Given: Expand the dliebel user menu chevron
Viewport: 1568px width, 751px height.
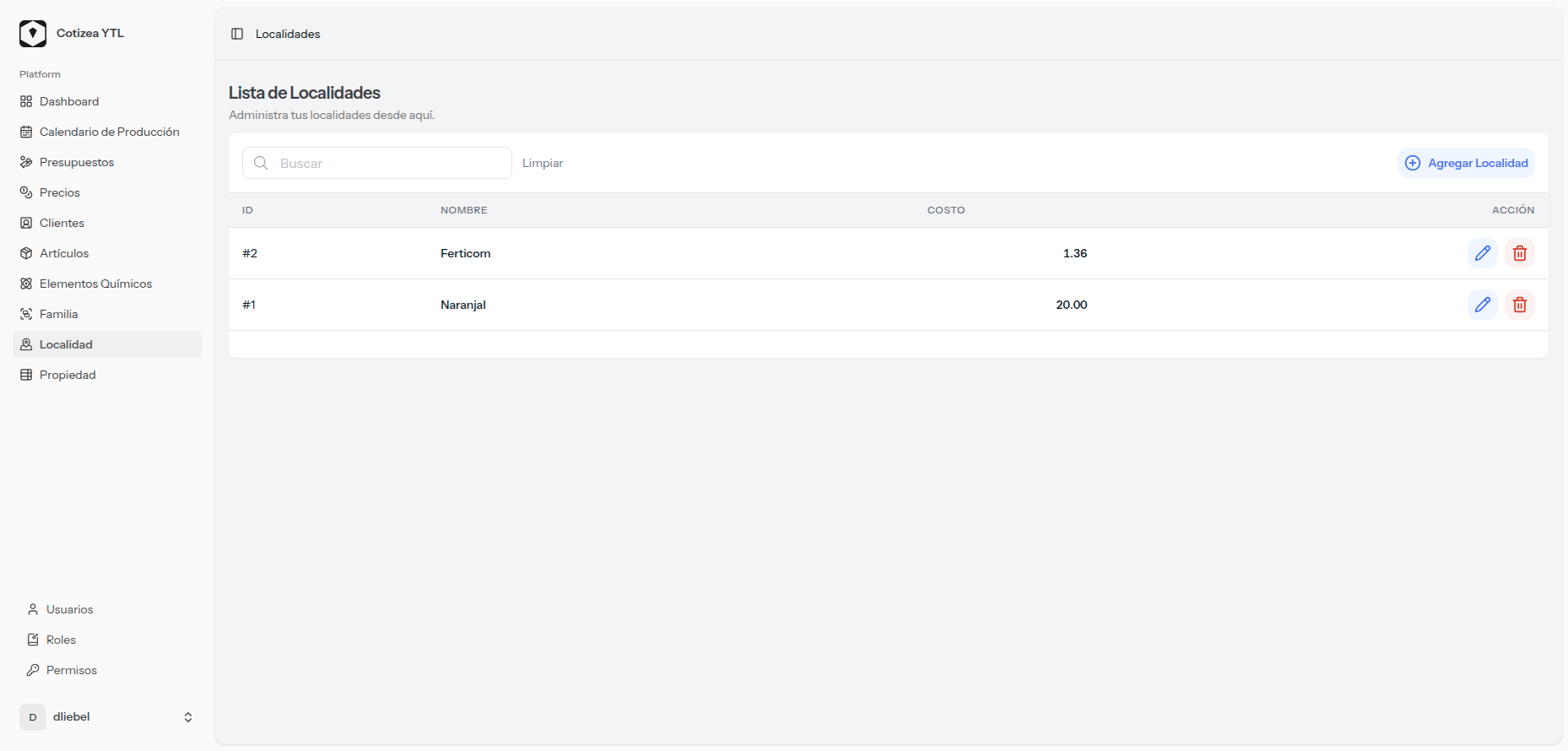Looking at the screenshot, I should (188, 717).
